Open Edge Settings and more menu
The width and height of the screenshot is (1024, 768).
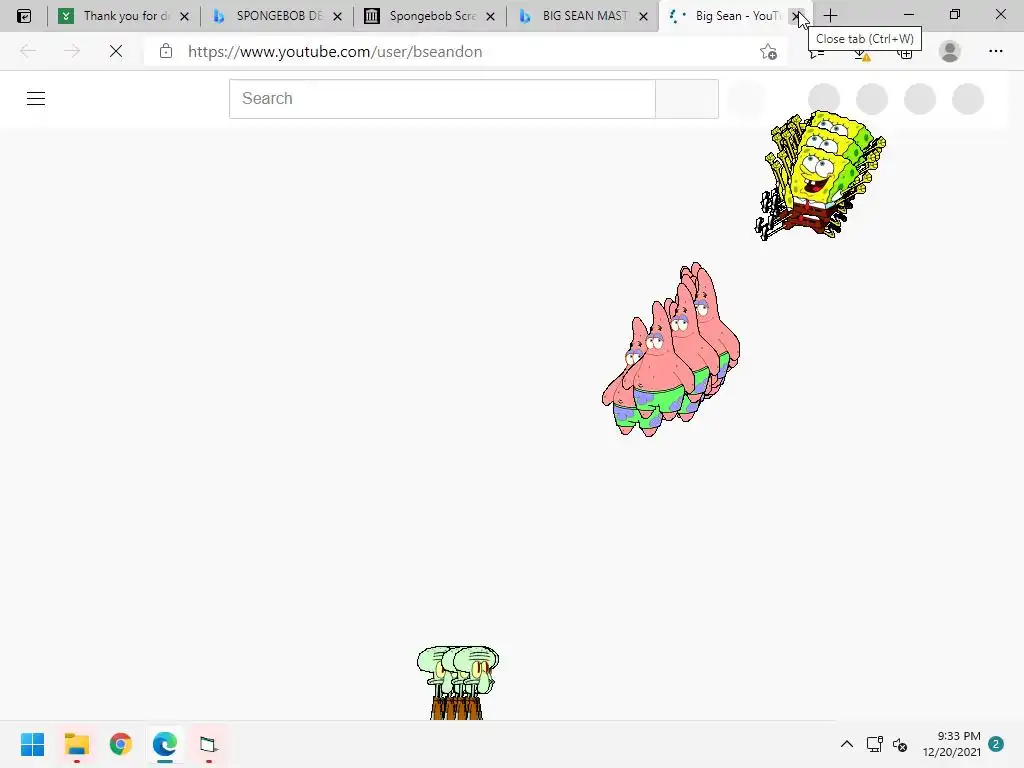coord(995,51)
